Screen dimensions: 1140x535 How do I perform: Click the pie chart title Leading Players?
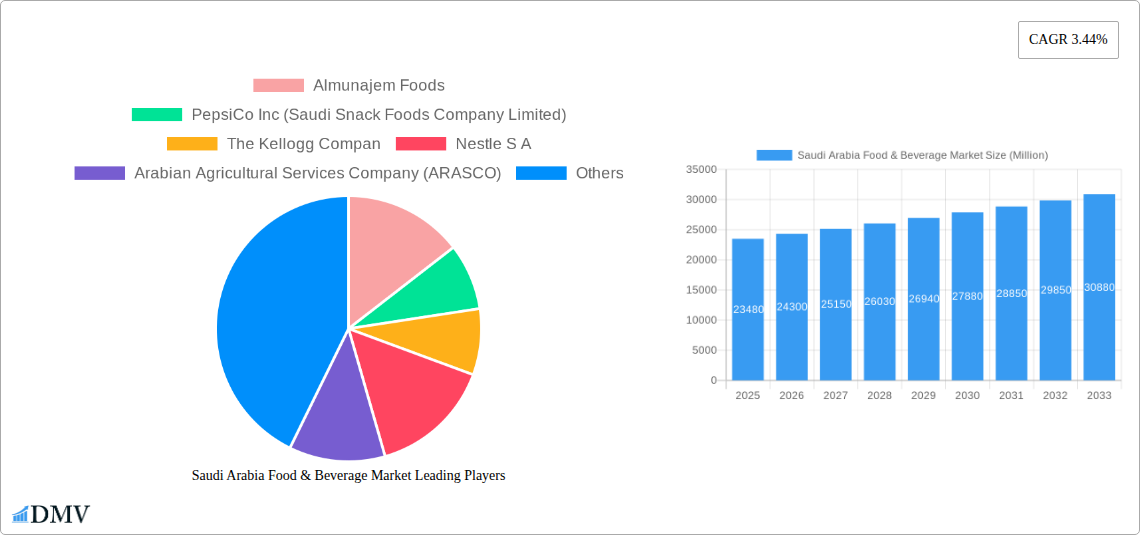[348, 475]
